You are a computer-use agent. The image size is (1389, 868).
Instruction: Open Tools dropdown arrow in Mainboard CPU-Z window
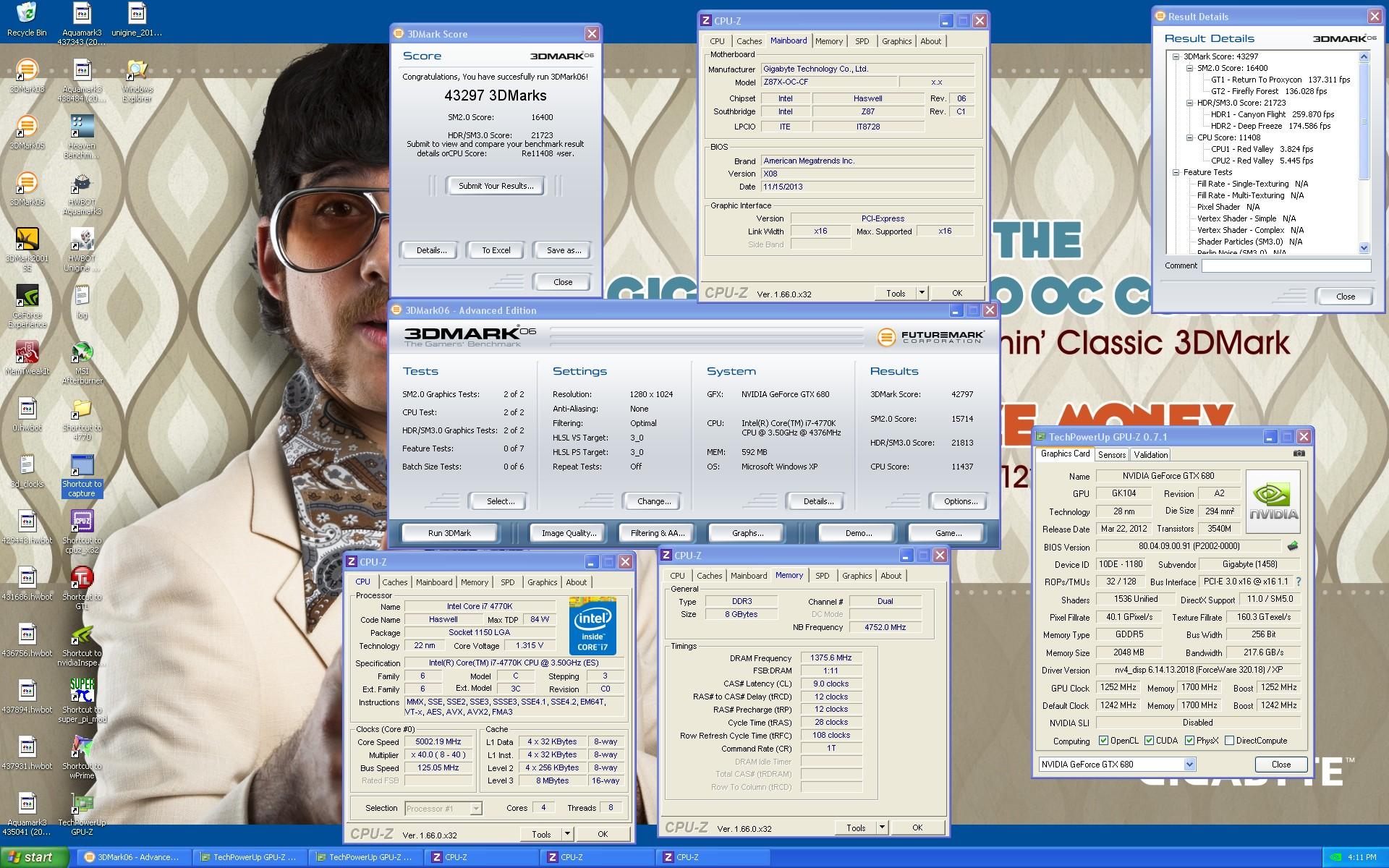click(x=922, y=293)
